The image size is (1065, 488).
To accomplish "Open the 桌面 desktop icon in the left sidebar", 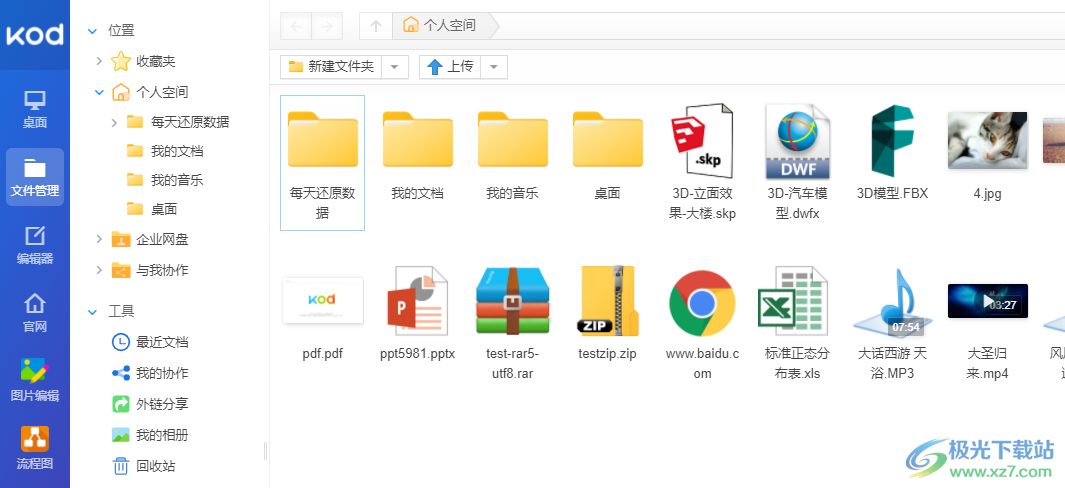I will [x=35, y=109].
